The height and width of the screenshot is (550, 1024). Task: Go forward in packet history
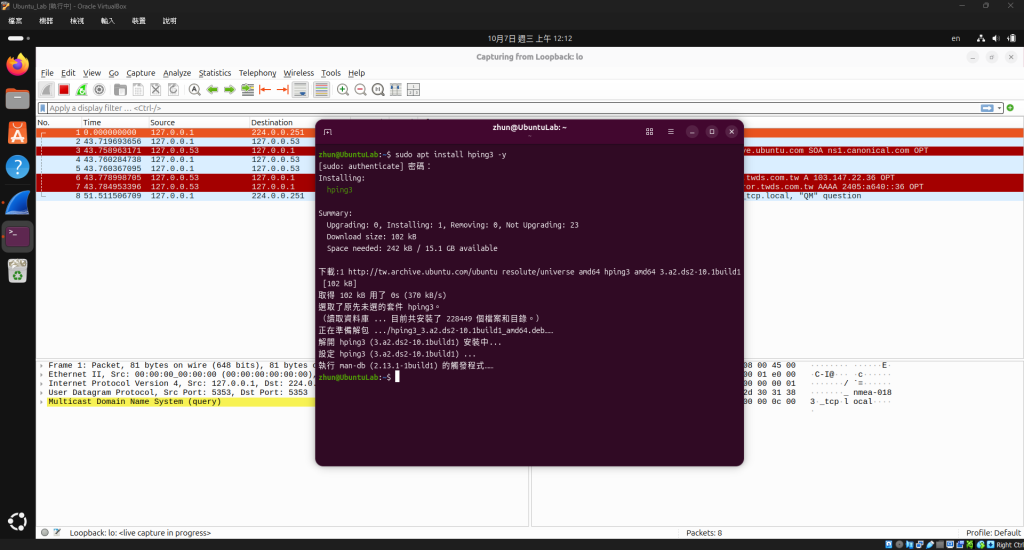[230, 89]
